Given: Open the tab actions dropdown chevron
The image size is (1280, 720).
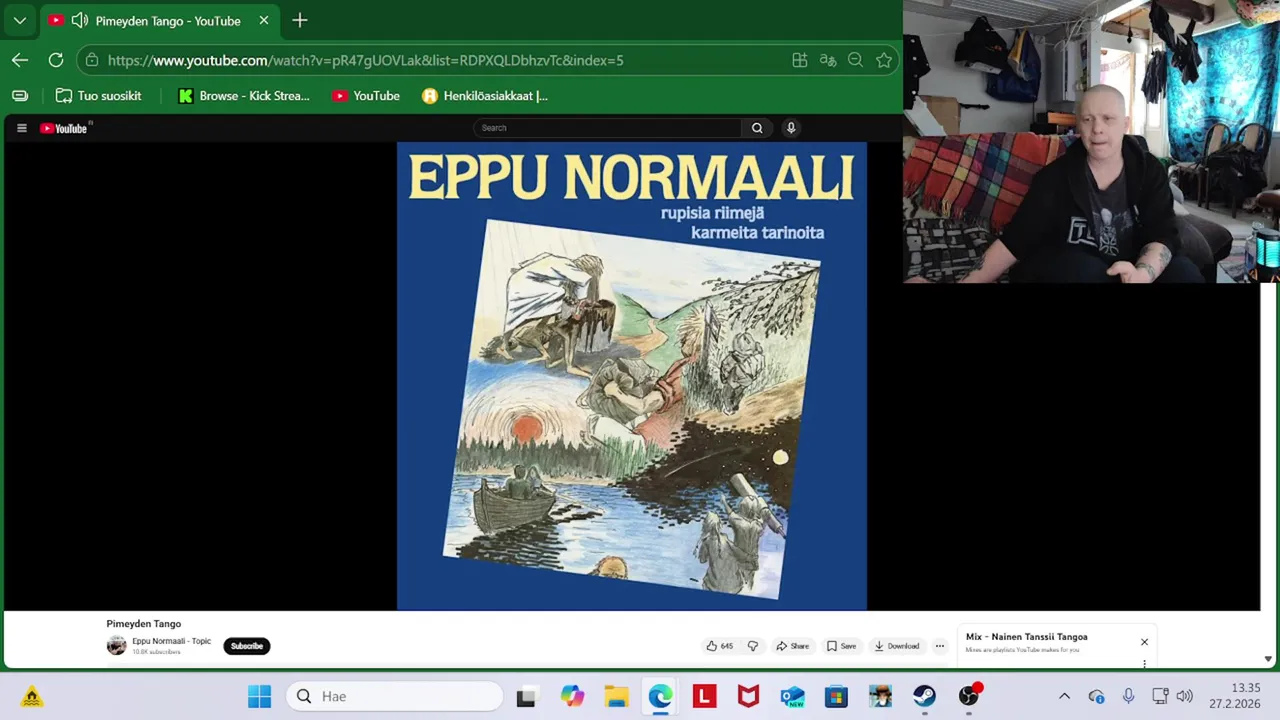Looking at the screenshot, I should click(x=20, y=20).
